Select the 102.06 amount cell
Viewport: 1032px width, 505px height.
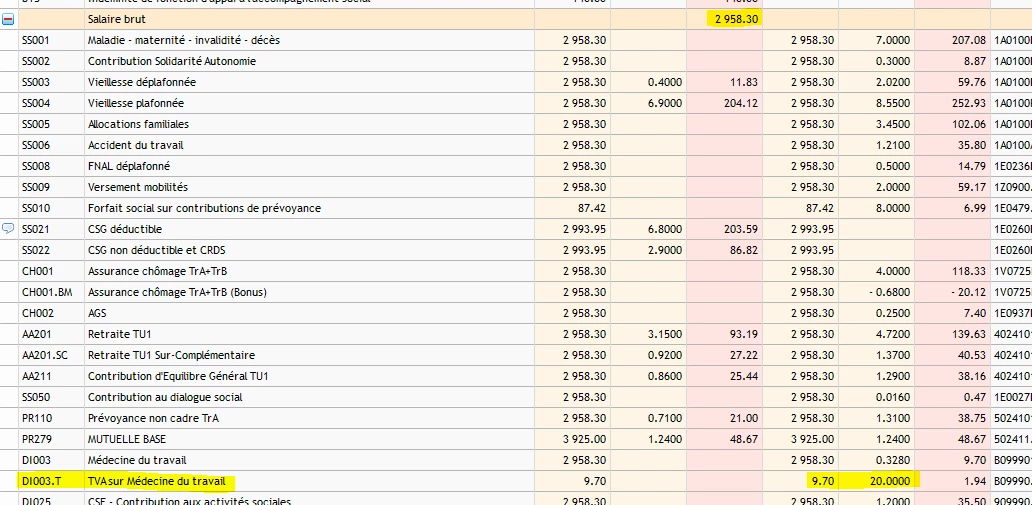point(969,124)
